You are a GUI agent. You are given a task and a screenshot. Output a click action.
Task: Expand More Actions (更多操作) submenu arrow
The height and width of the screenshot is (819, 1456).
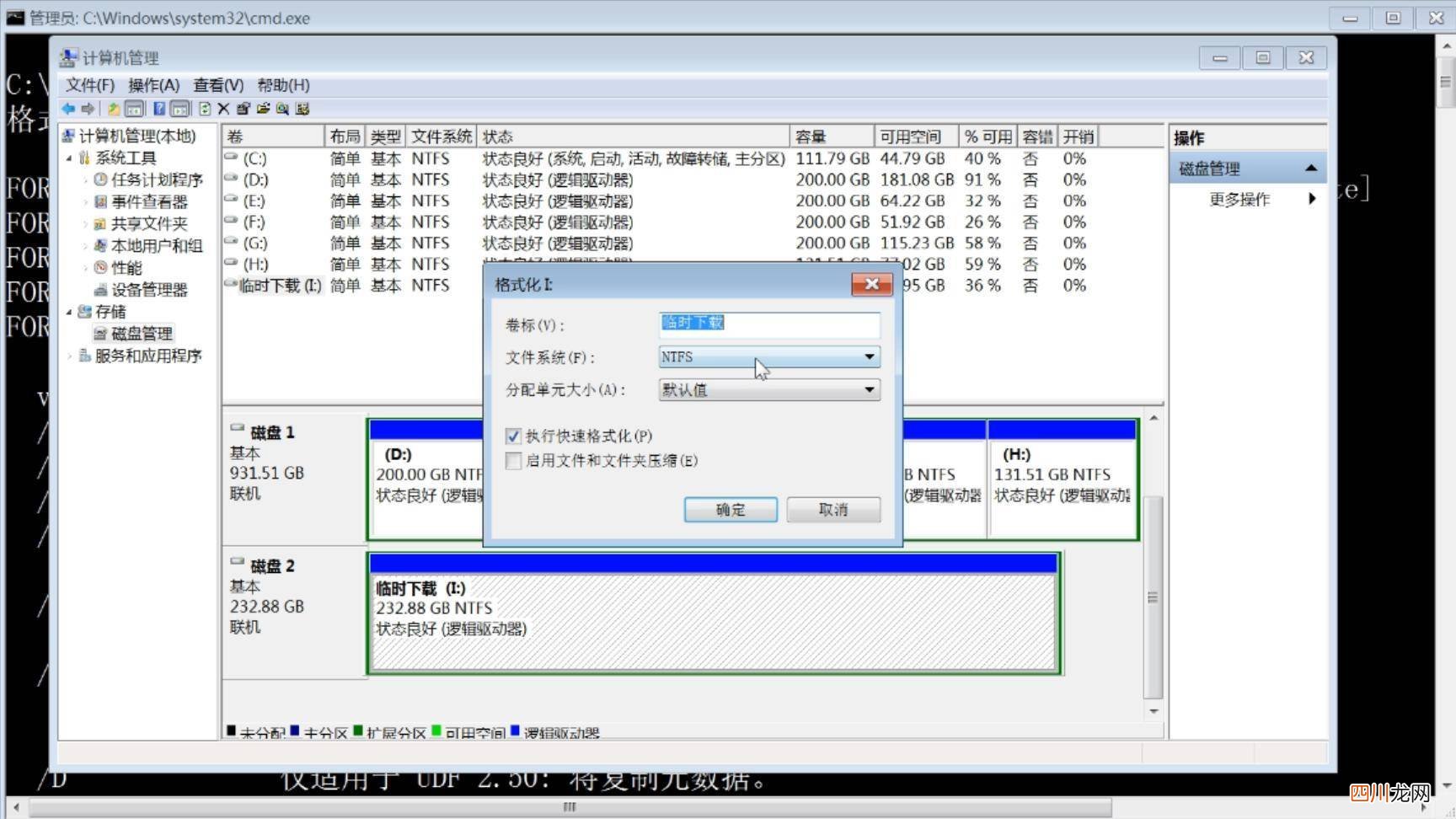tap(1312, 199)
